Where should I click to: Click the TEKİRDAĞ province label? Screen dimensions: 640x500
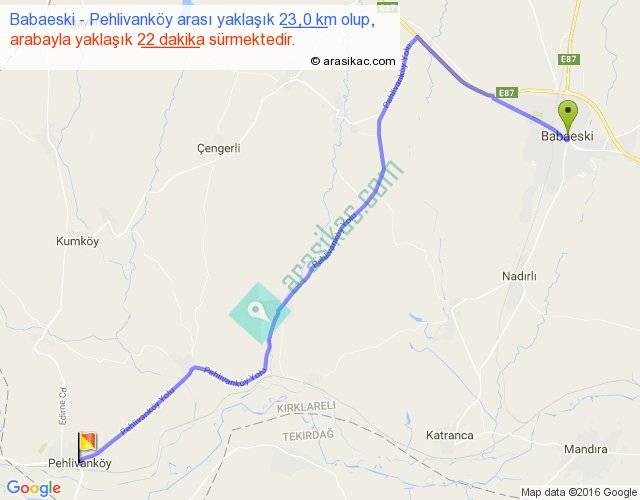(x=308, y=436)
